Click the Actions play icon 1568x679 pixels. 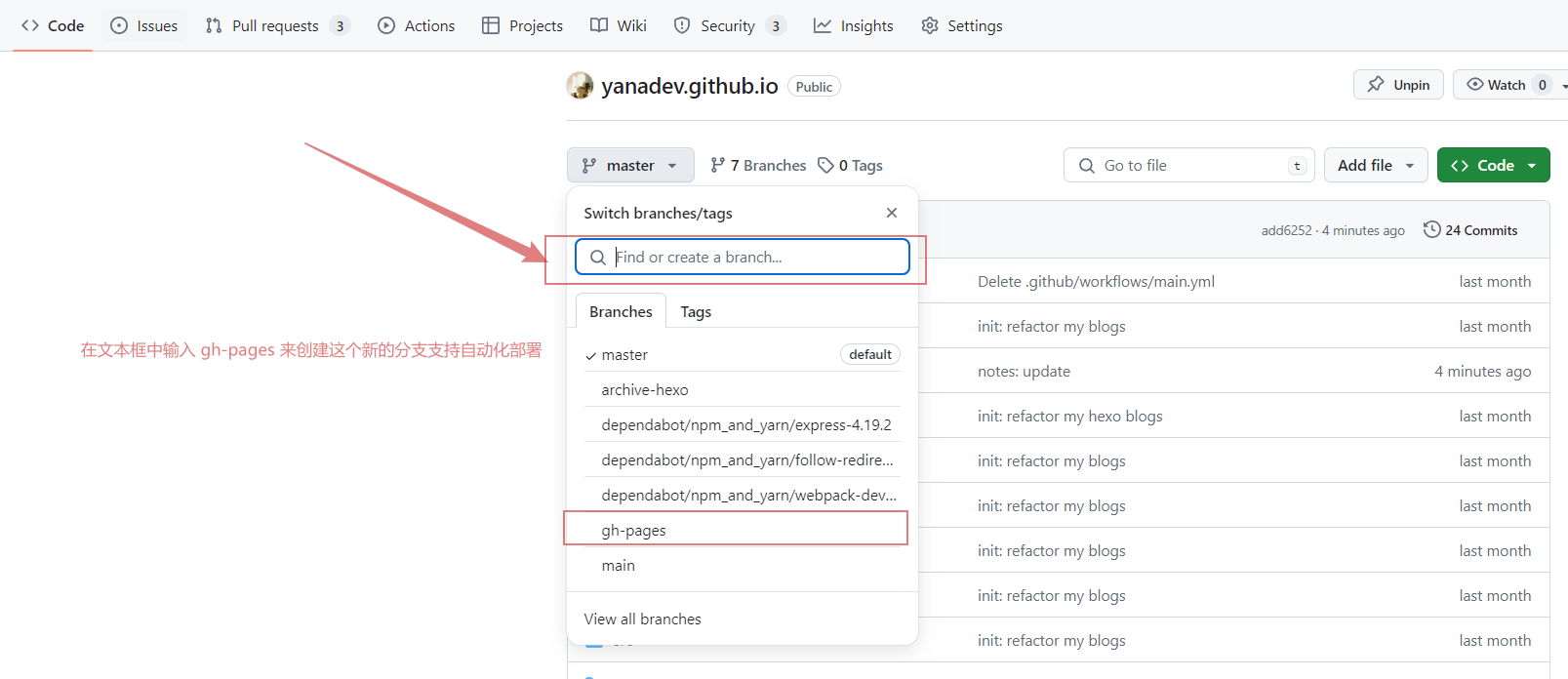click(x=386, y=25)
